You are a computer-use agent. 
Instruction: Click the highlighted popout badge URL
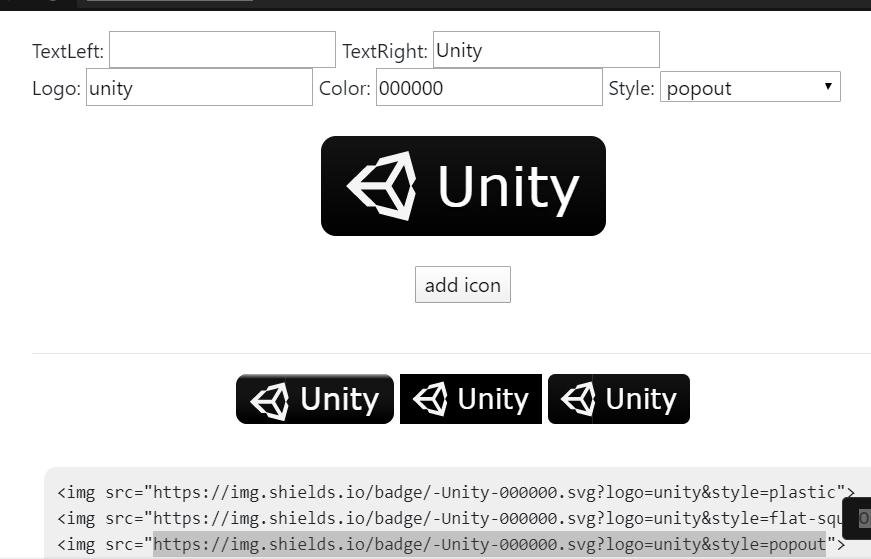click(x=489, y=545)
